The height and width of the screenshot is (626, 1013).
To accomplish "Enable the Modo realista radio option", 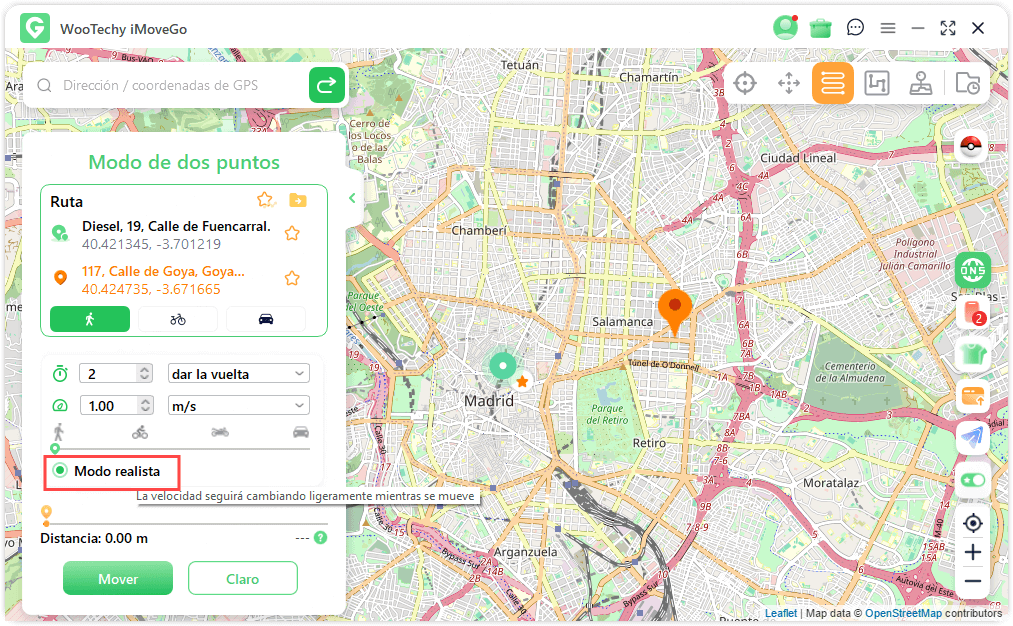I will pyautogui.click(x=61, y=470).
